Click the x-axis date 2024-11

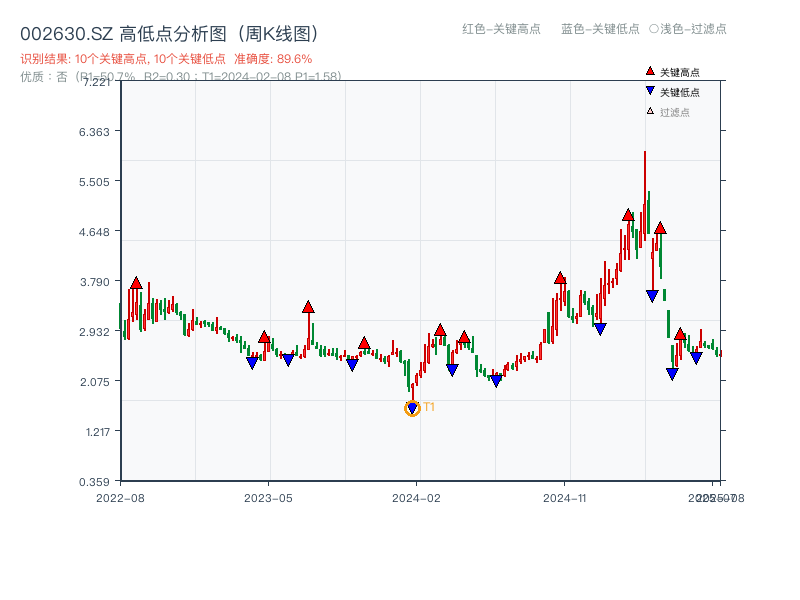(x=565, y=498)
